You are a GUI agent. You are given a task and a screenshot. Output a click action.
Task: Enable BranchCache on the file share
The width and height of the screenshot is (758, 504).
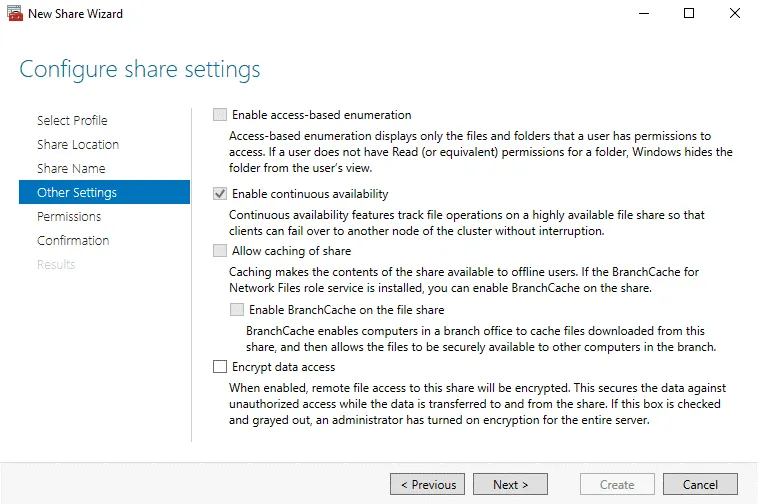point(236,310)
